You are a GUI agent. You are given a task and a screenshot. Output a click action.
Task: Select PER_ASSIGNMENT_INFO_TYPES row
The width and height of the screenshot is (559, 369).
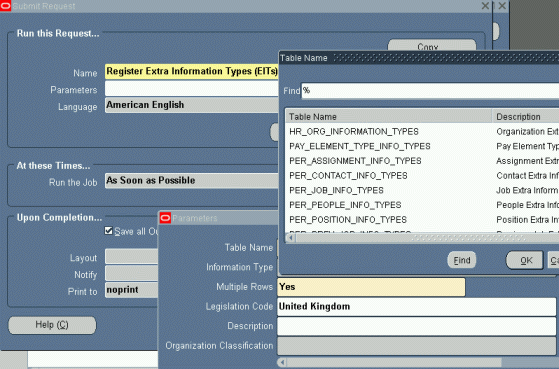pos(422,161)
